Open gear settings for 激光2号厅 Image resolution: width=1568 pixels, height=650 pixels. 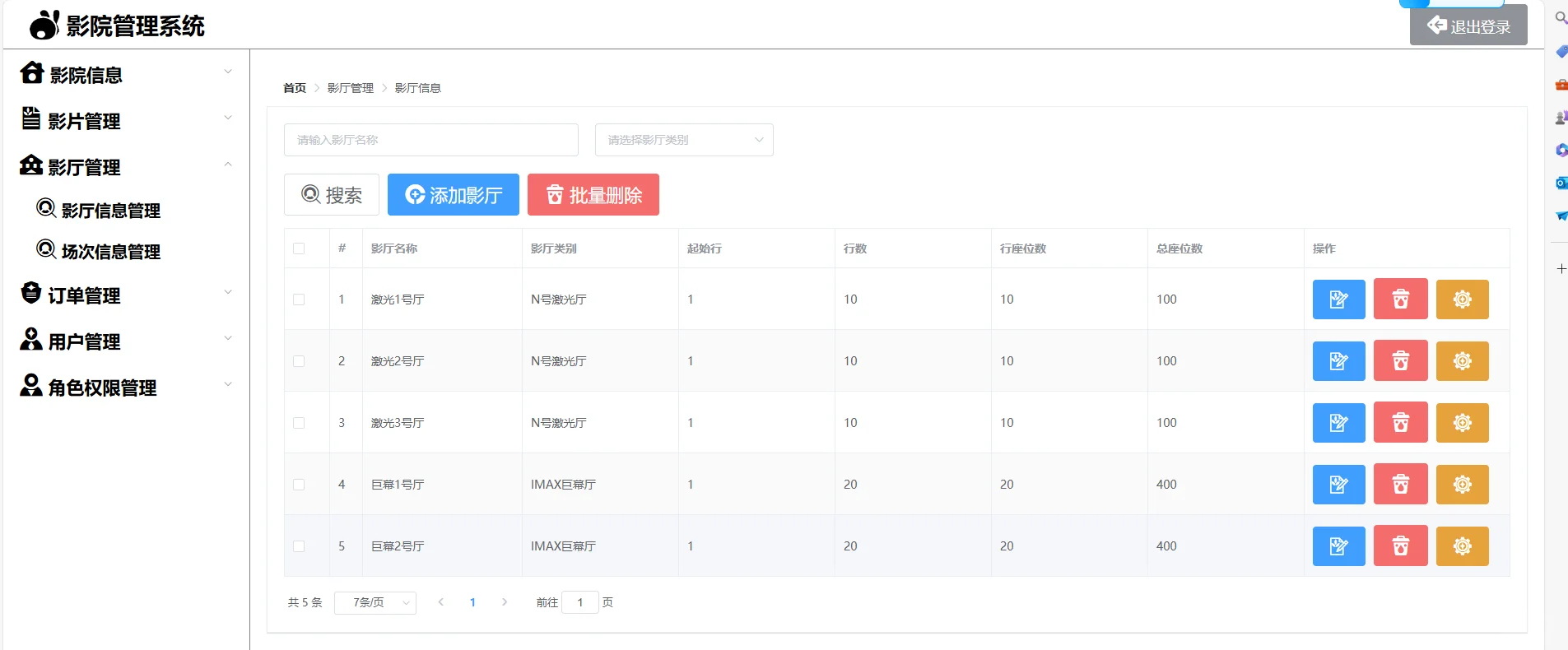tap(1462, 361)
